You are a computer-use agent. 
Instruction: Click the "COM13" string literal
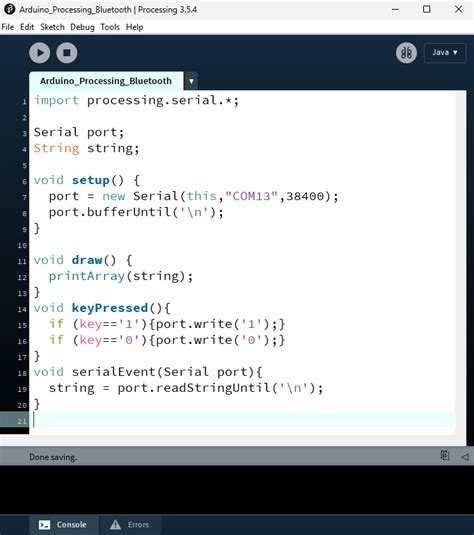[x=252, y=196]
